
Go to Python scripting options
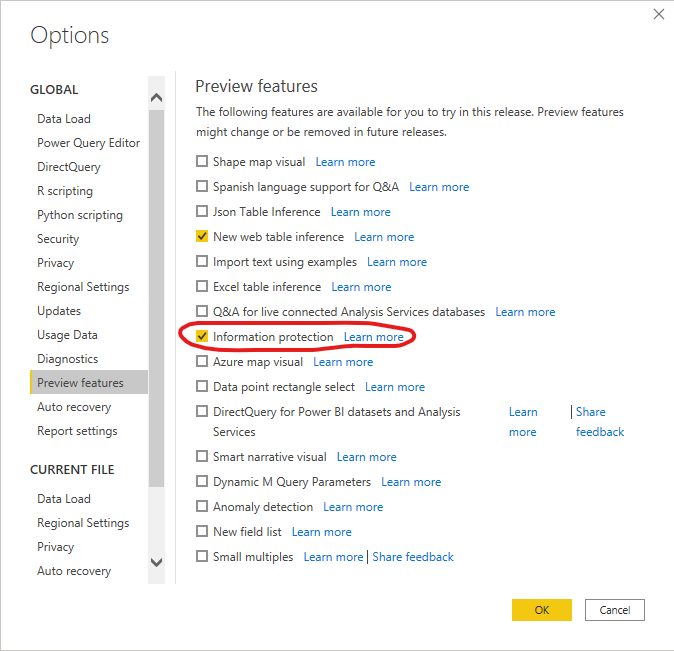coord(80,215)
